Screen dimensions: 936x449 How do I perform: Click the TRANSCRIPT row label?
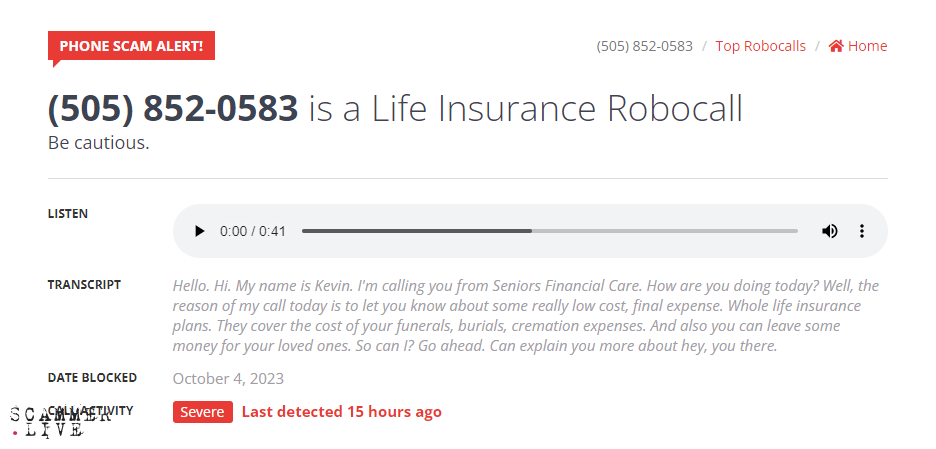pos(84,285)
